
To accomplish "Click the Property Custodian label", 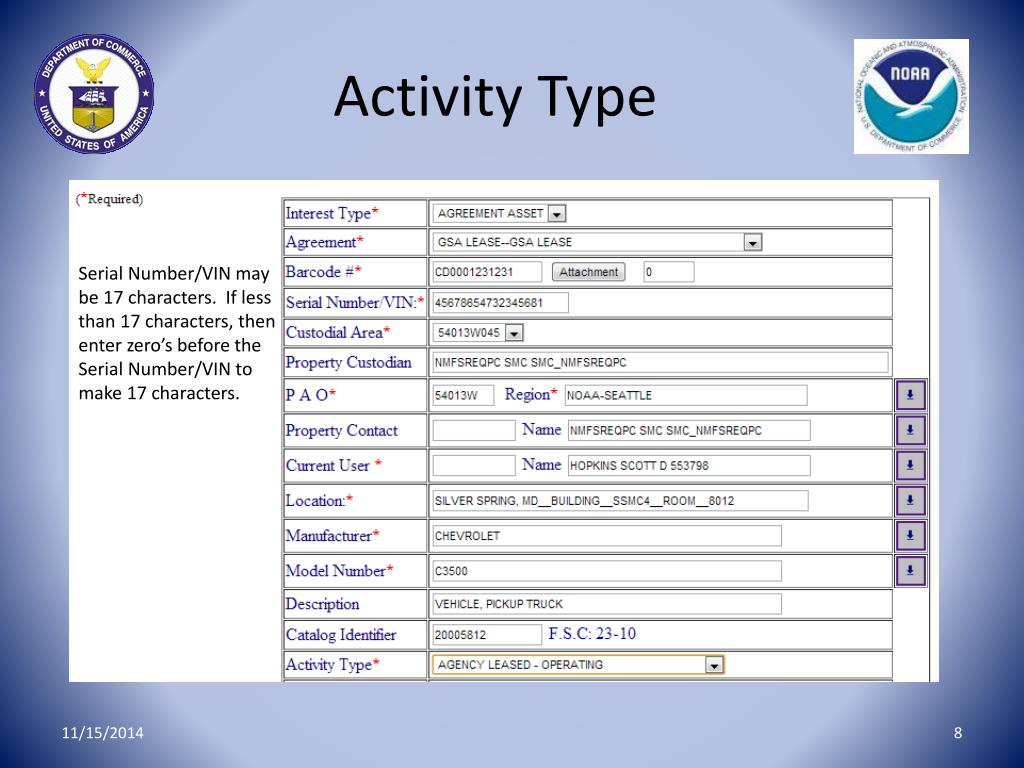I will coord(348,362).
